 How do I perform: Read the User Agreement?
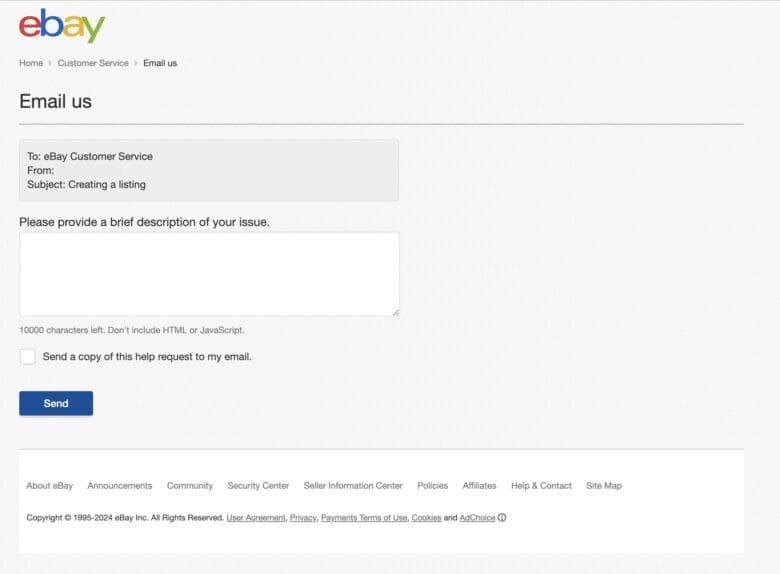255,518
